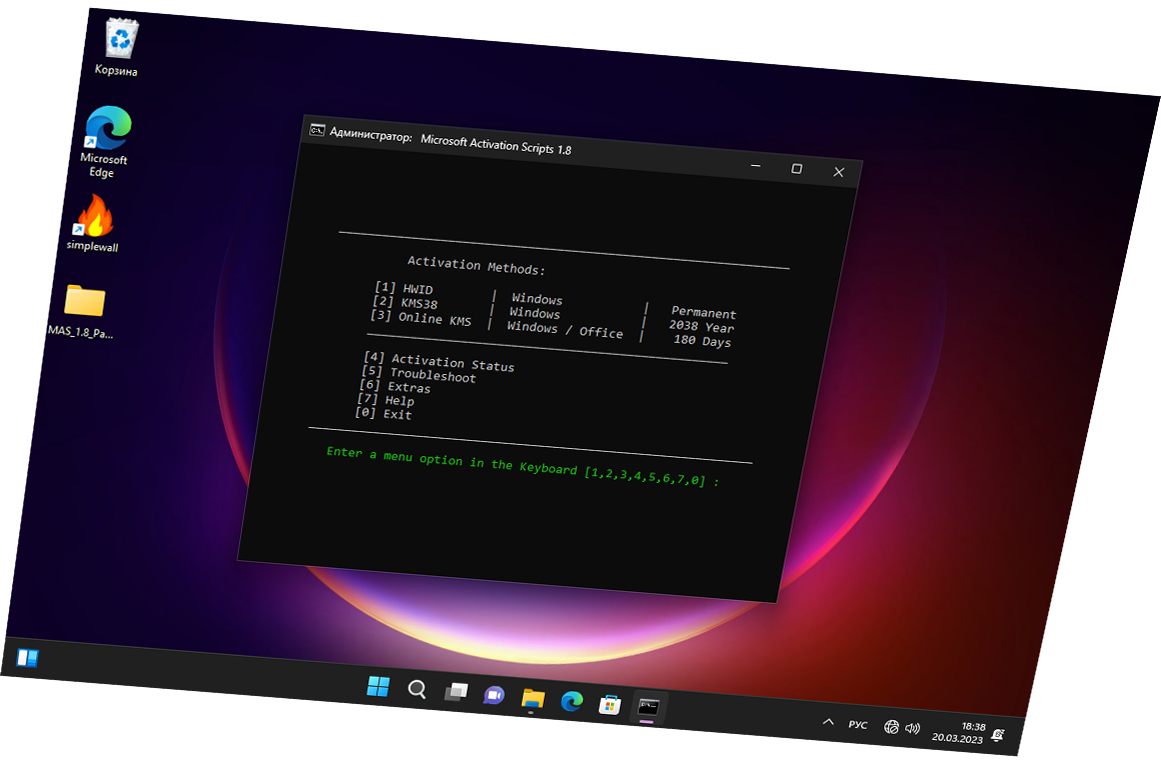The height and width of the screenshot is (768, 1161).
Task: Launch Microsoft Edge from the desktop shortcut
Action: [107, 141]
